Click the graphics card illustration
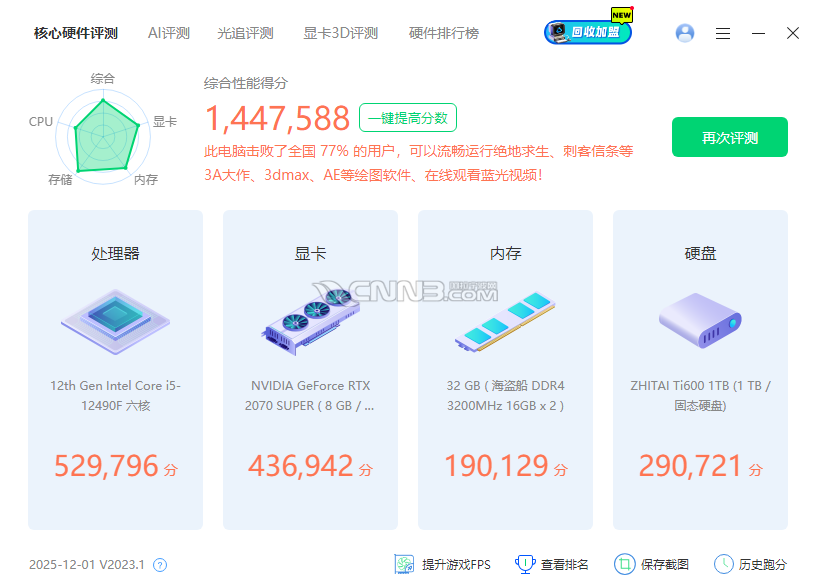This screenshot has width=814, height=587. (x=310, y=320)
